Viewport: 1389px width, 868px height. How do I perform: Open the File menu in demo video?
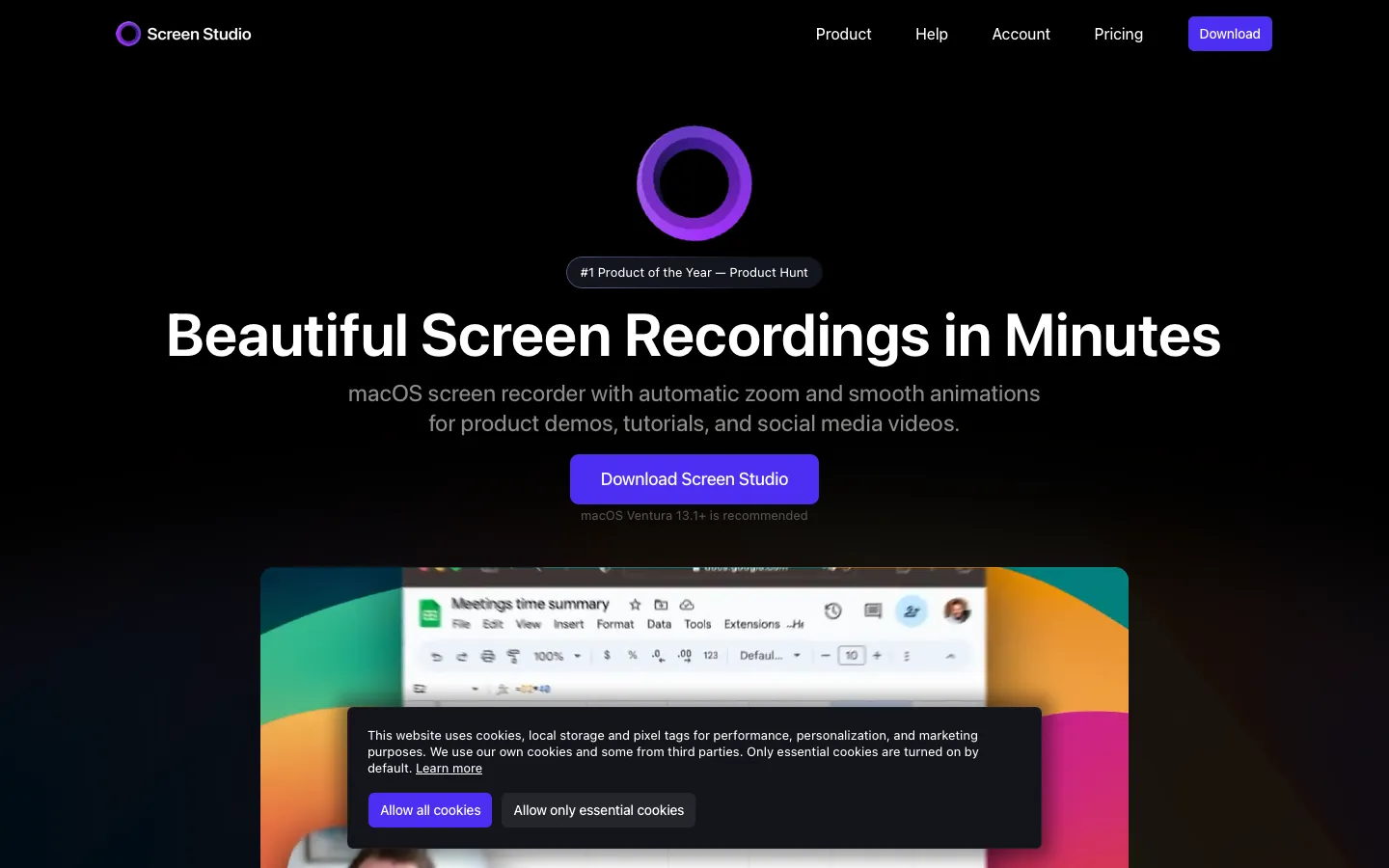pyautogui.click(x=461, y=624)
